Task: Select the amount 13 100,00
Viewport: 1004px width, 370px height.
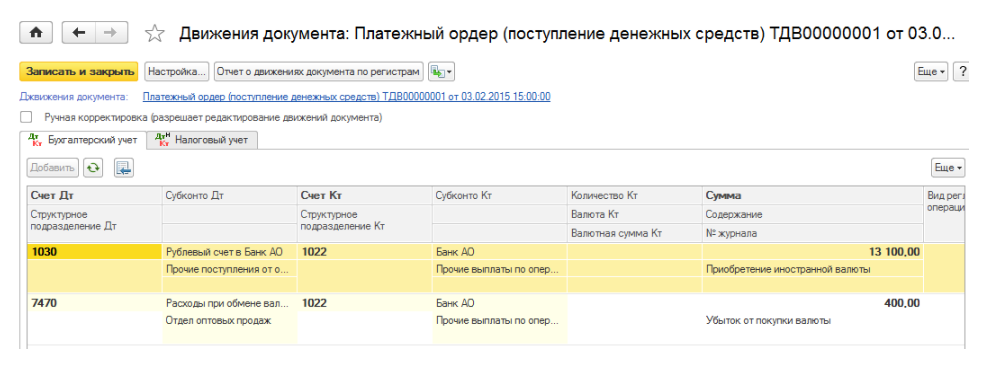Action: (812, 252)
